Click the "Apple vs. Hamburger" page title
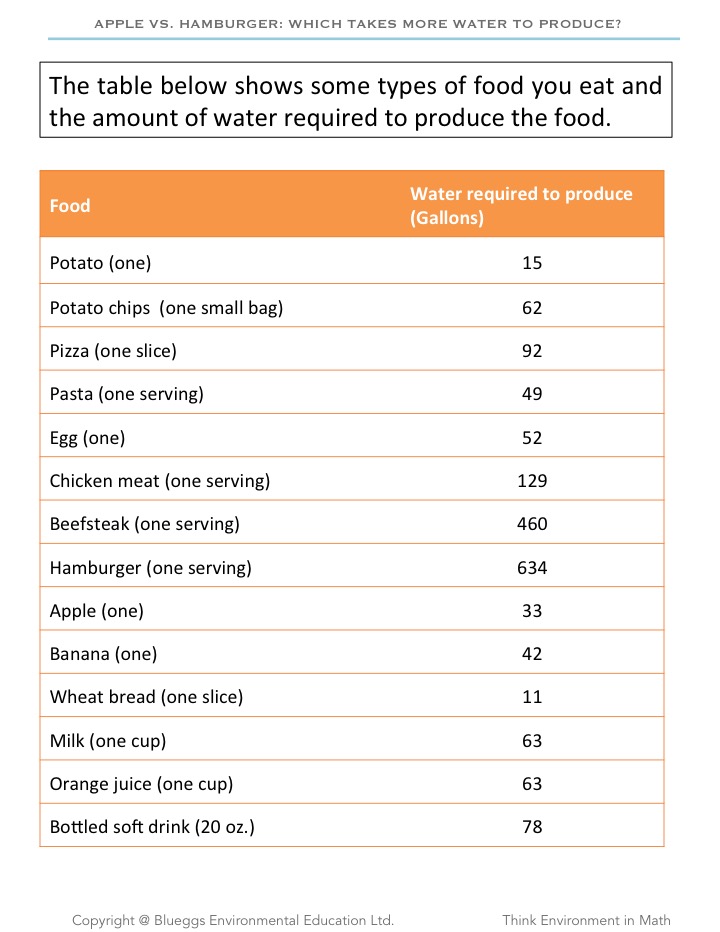 359,22
